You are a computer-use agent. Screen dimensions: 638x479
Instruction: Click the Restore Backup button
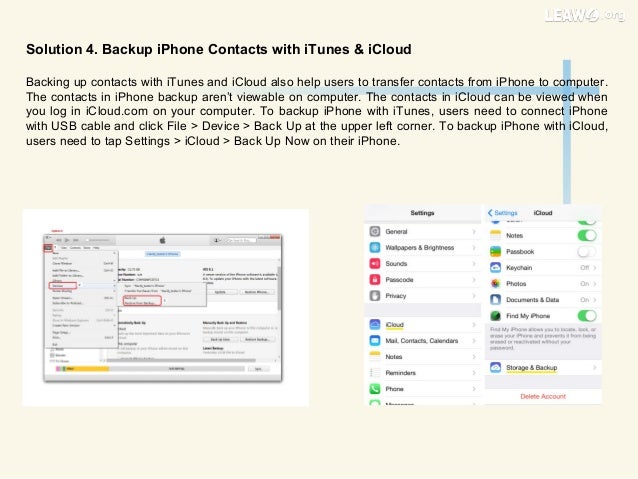pyautogui.click(x=257, y=339)
